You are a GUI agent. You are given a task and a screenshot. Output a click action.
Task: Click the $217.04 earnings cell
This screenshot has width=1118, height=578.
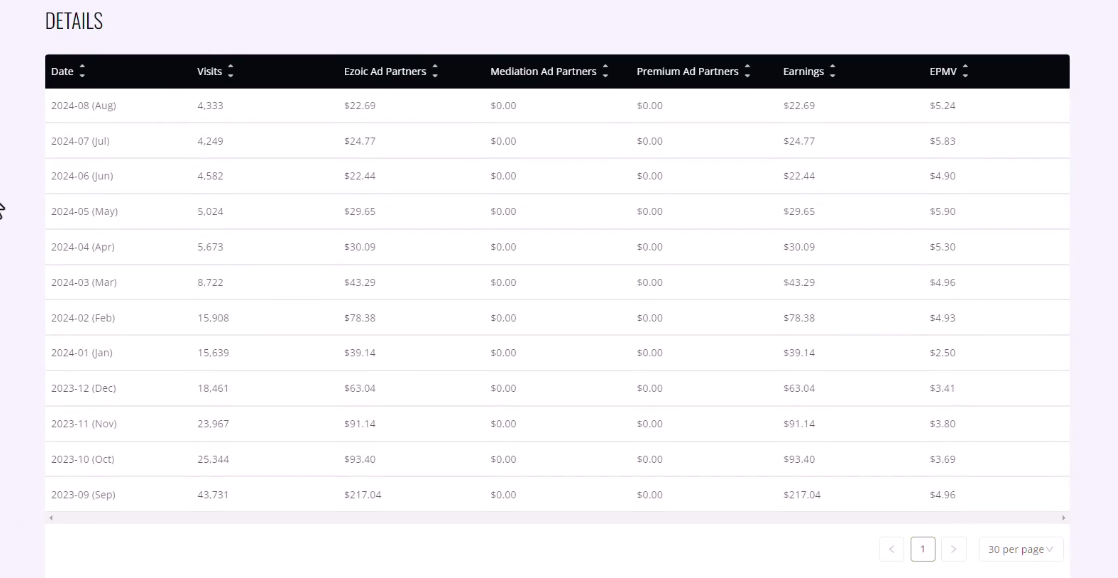802,495
